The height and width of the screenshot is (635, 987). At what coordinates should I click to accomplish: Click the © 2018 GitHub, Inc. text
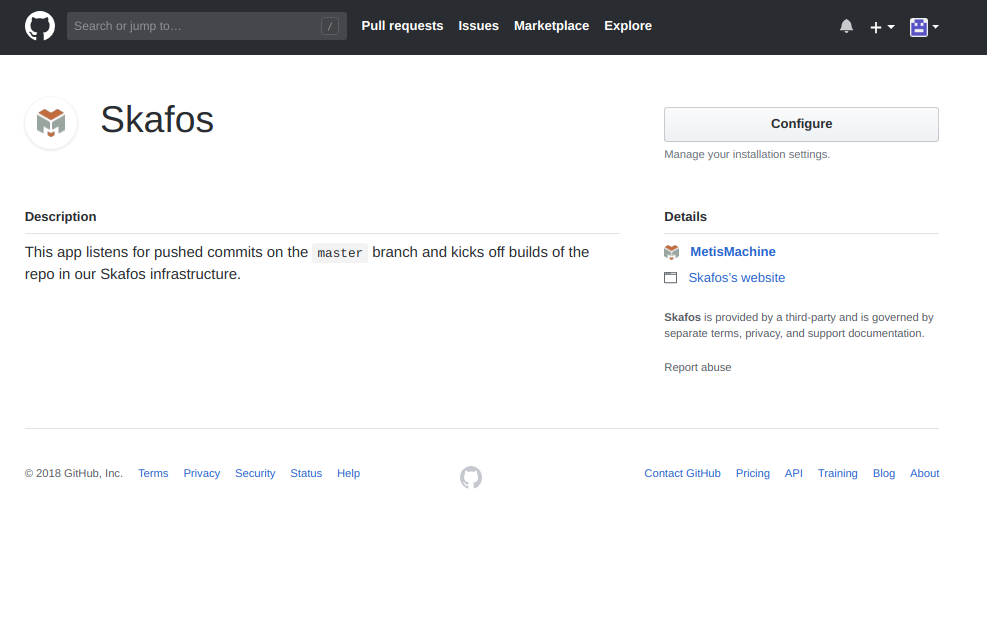pyautogui.click(x=74, y=473)
